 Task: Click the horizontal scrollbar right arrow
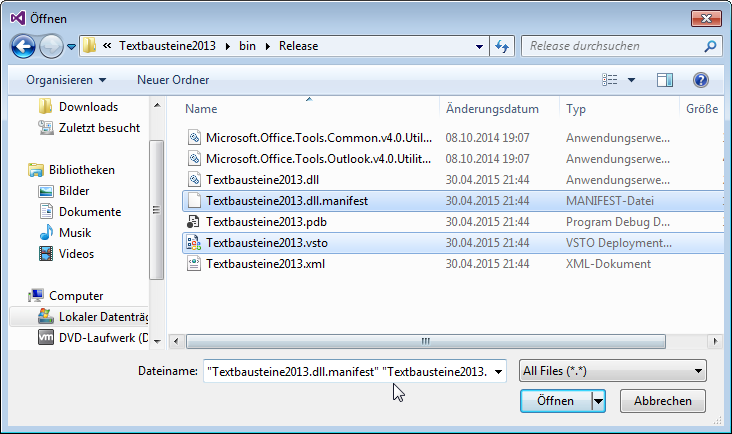click(x=715, y=341)
